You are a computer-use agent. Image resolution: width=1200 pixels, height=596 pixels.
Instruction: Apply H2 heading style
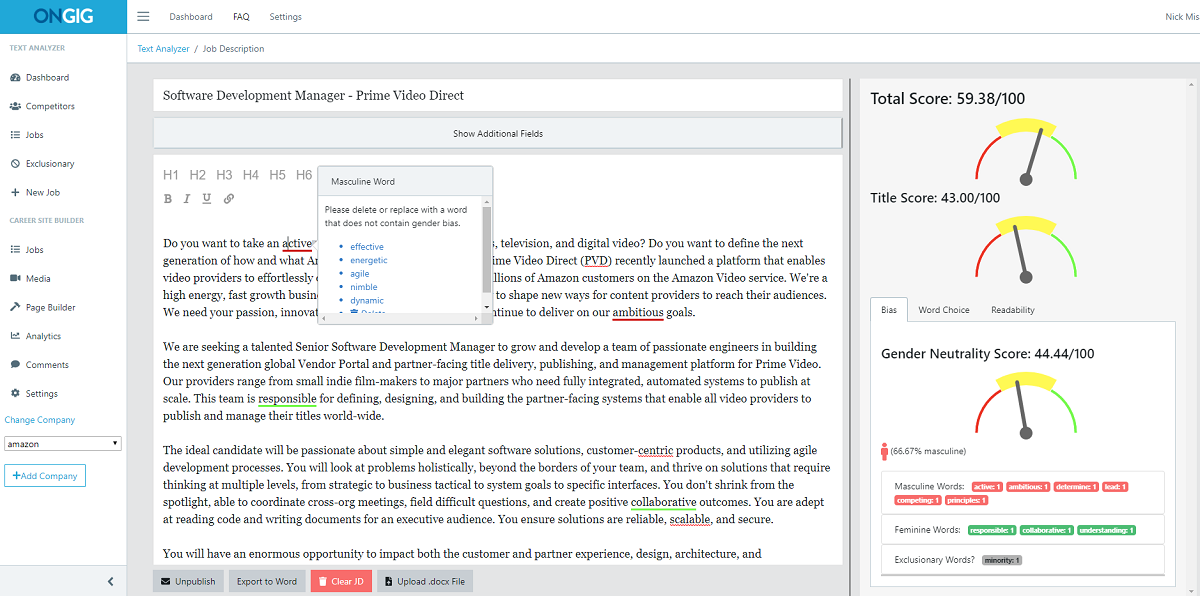(x=198, y=175)
